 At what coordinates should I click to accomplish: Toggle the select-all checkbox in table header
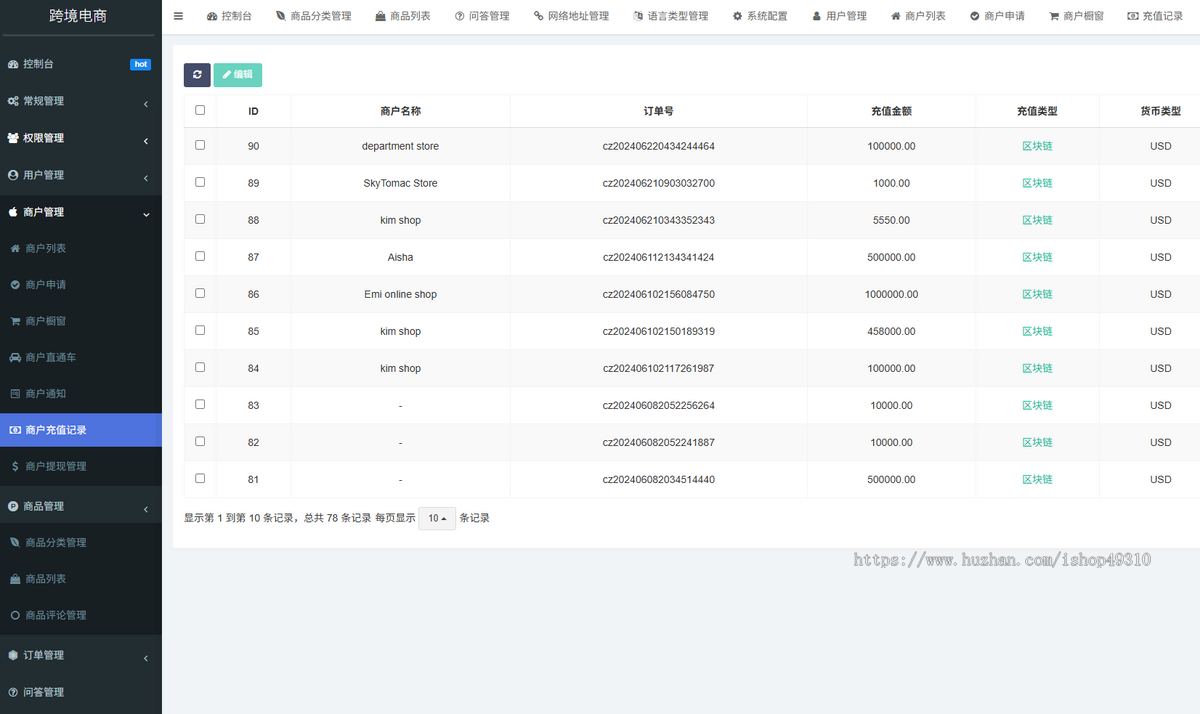(x=200, y=110)
